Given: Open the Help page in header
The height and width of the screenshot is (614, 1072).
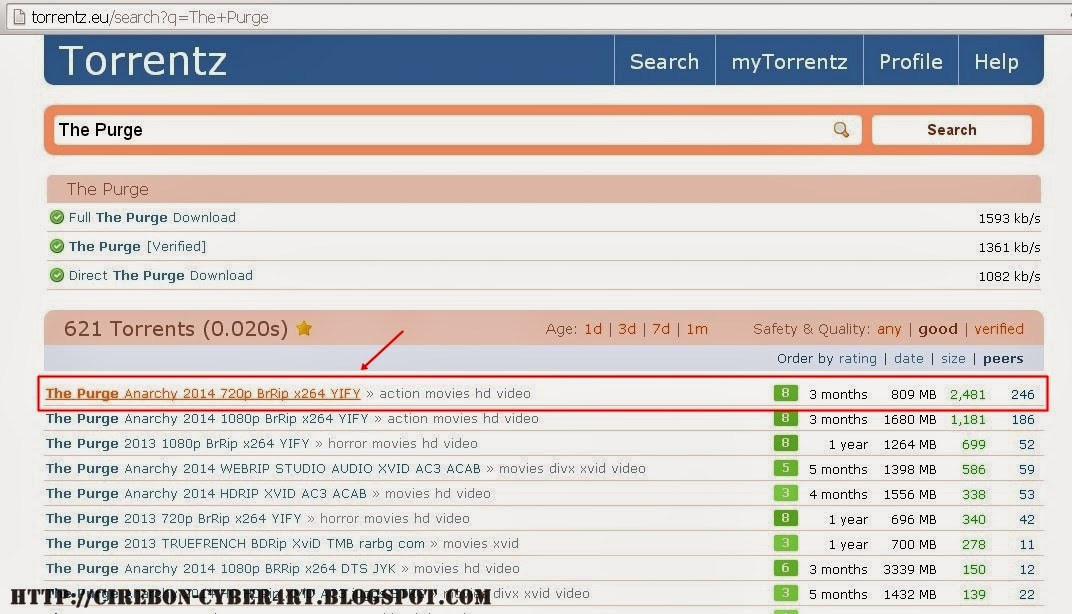Looking at the screenshot, I should (996, 62).
